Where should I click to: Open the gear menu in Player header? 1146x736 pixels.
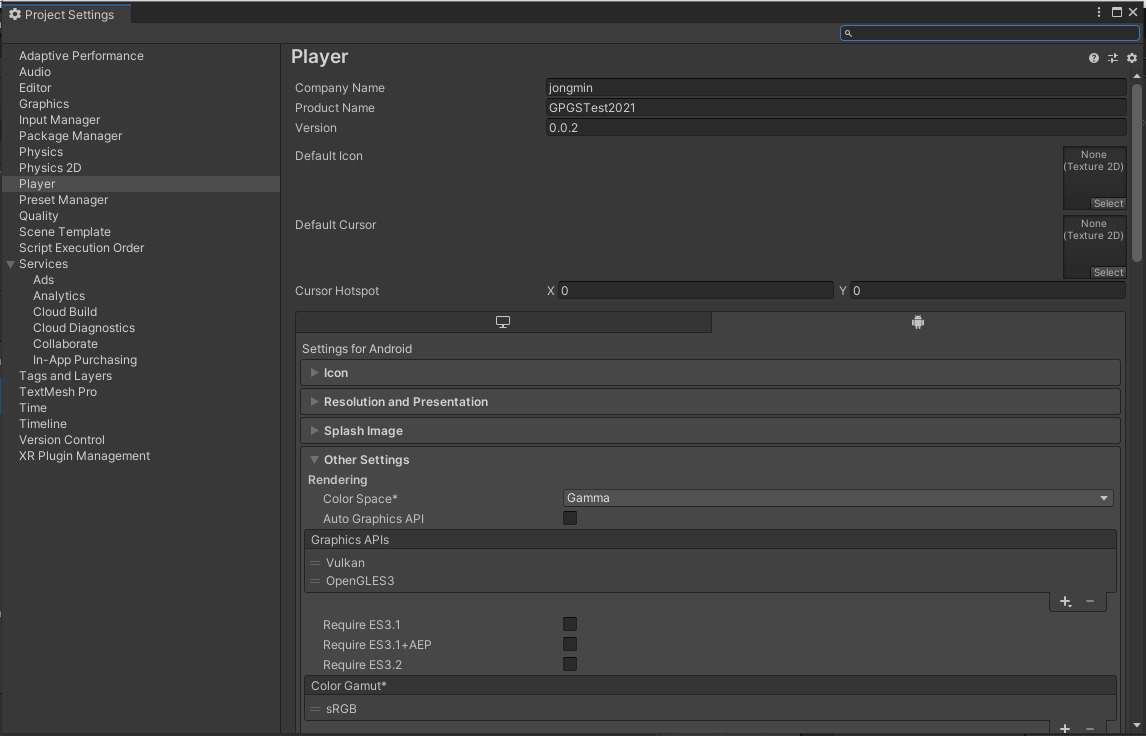click(1131, 58)
